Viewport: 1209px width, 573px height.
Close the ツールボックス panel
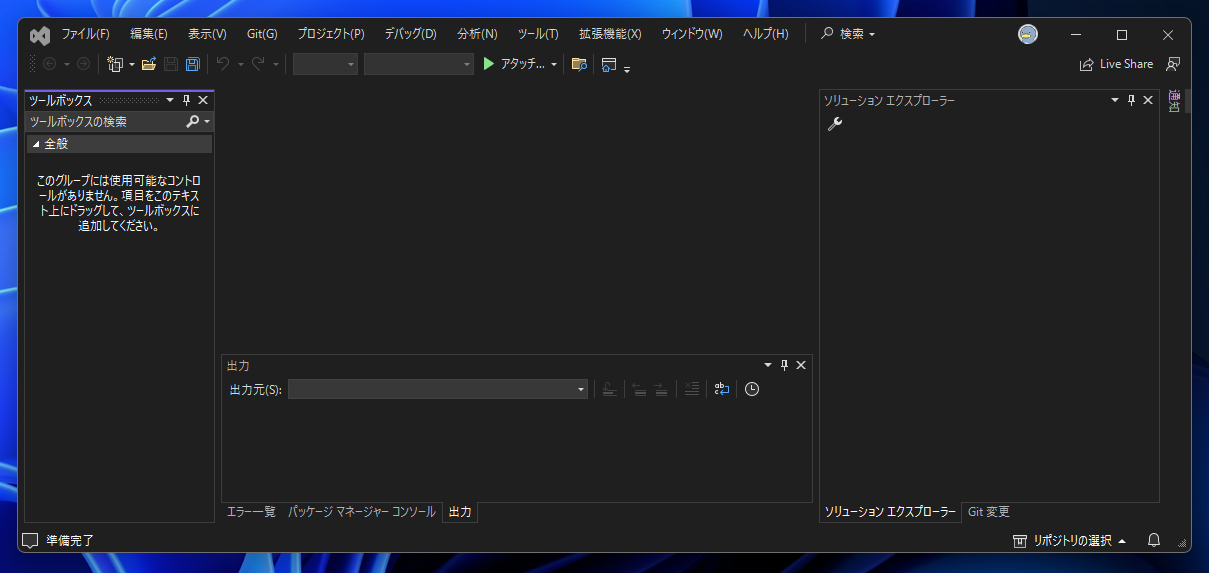coord(203,100)
